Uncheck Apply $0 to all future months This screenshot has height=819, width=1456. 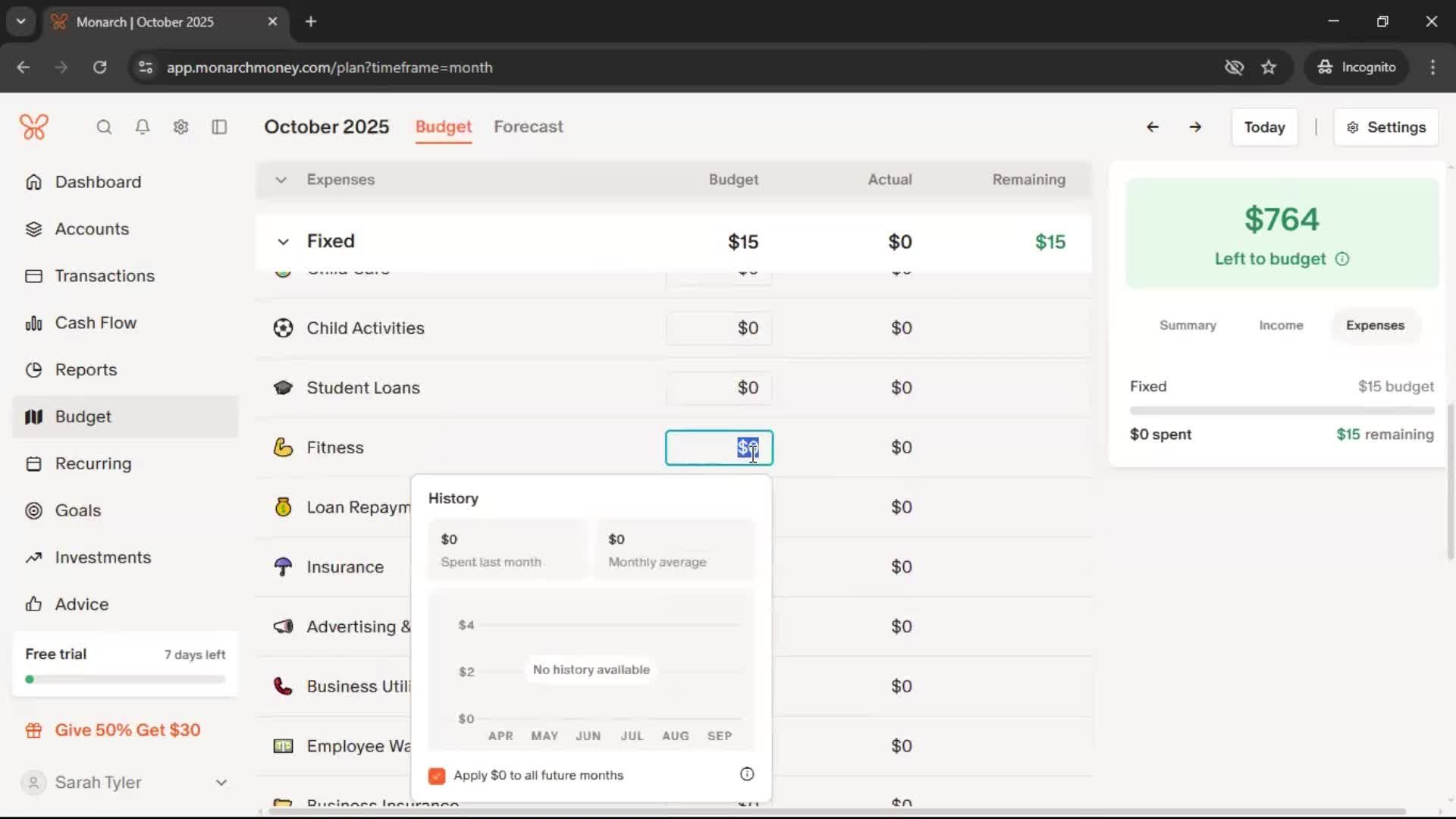(437, 776)
